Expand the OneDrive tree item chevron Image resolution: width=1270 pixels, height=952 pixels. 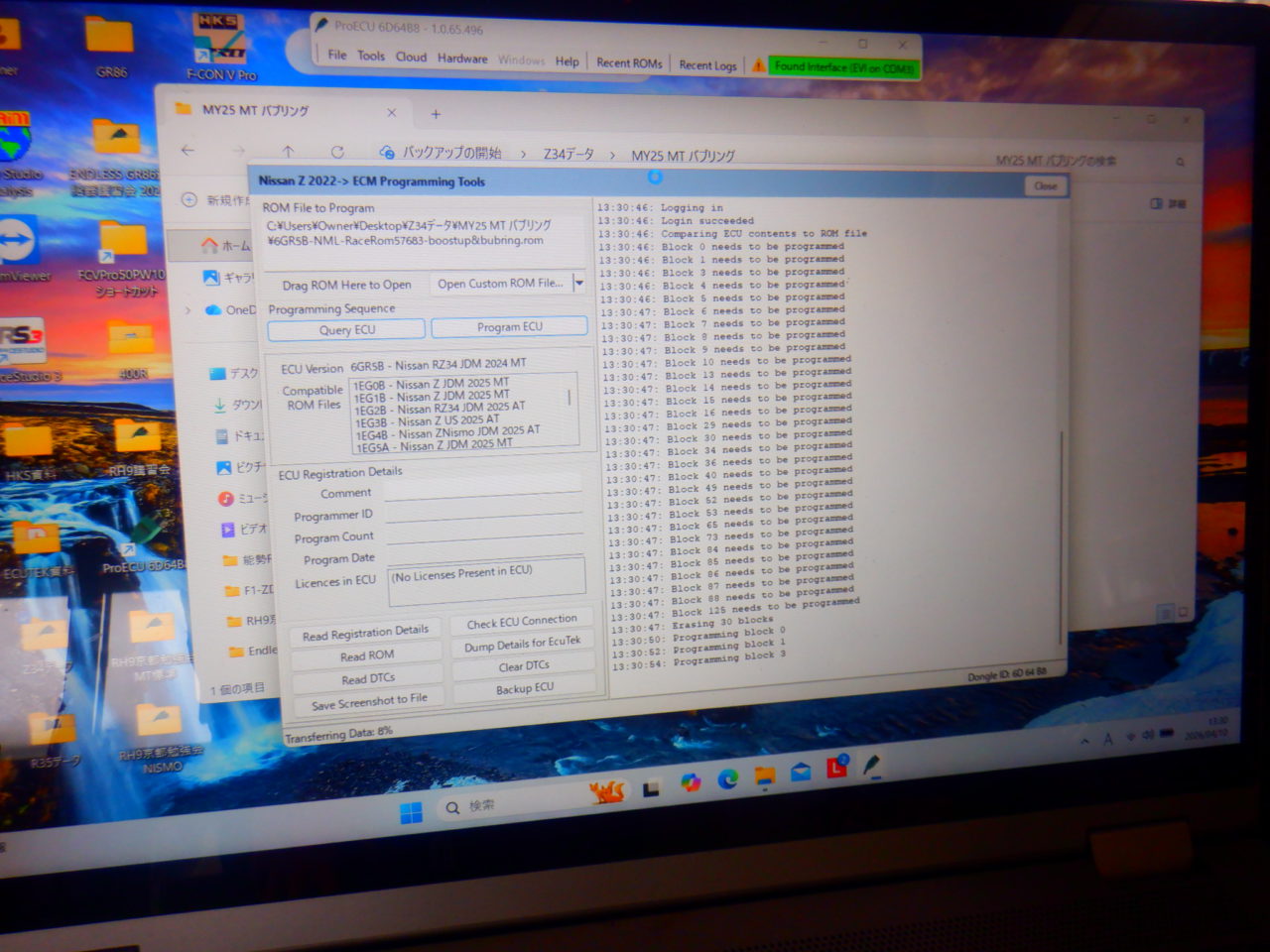coord(188,310)
